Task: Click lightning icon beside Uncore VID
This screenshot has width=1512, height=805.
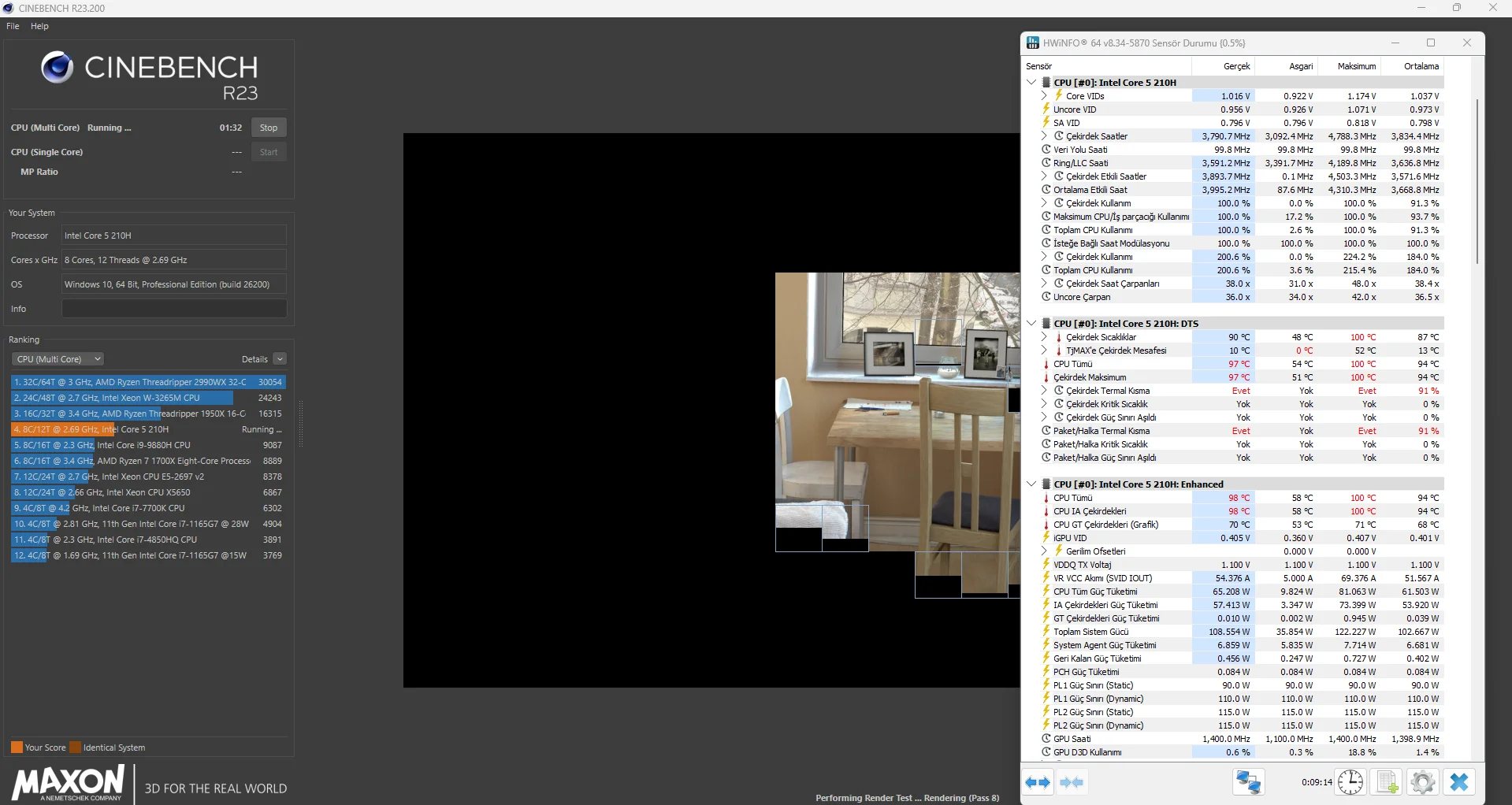Action: tap(1046, 109)
